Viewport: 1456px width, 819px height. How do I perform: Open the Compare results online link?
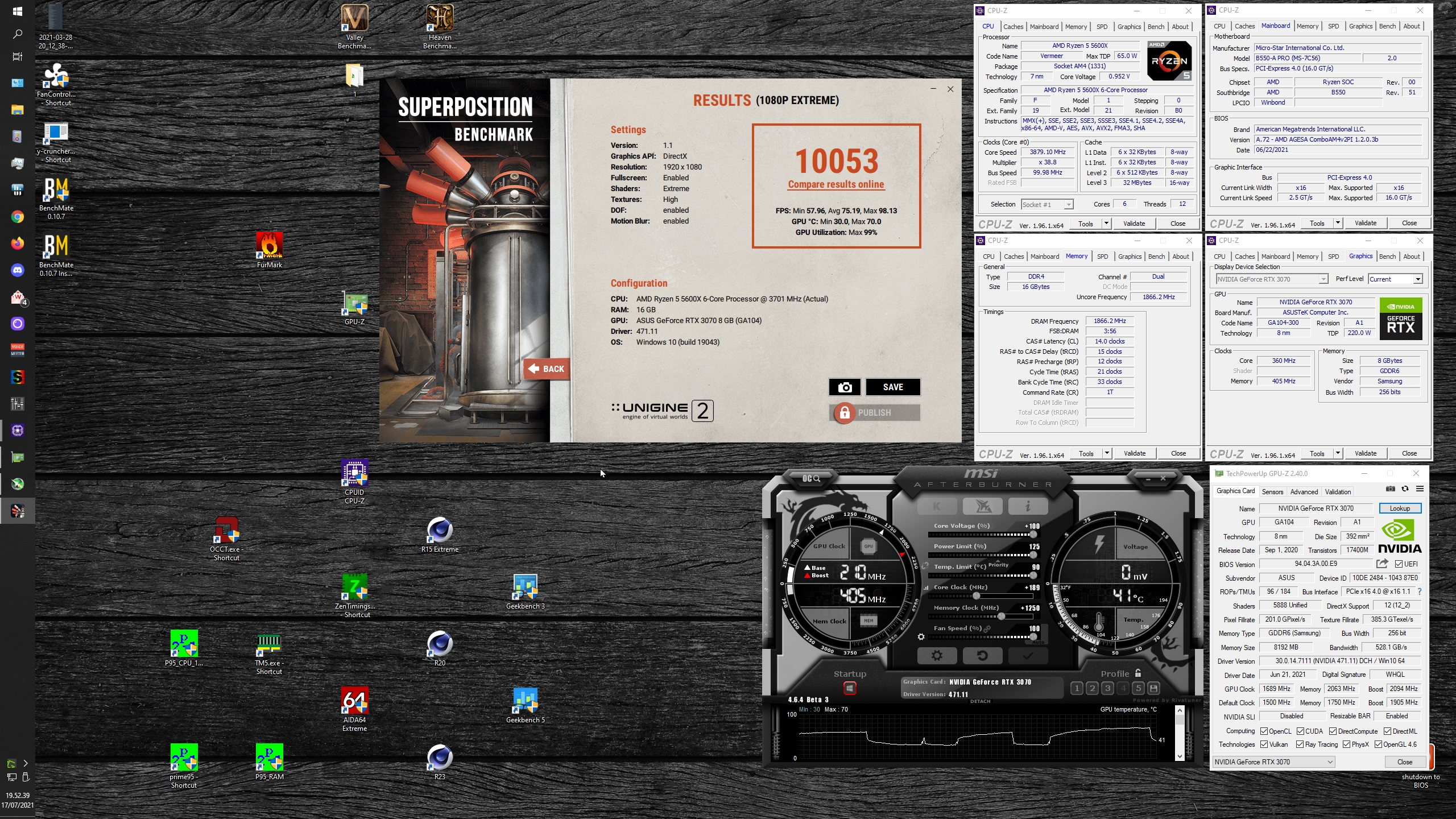pyautogui.click(x=836, y=184)
